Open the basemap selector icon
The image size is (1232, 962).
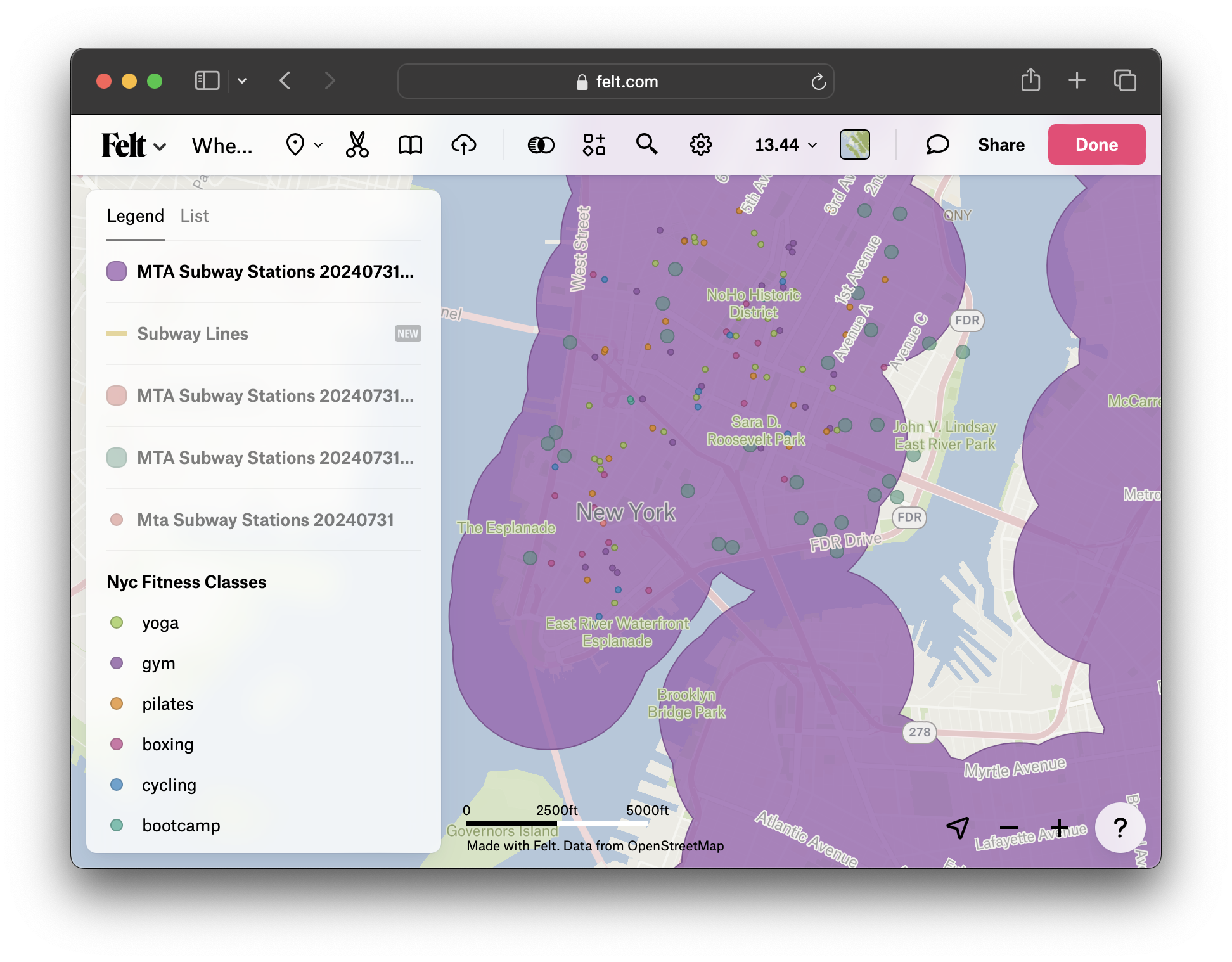point(856,144)
